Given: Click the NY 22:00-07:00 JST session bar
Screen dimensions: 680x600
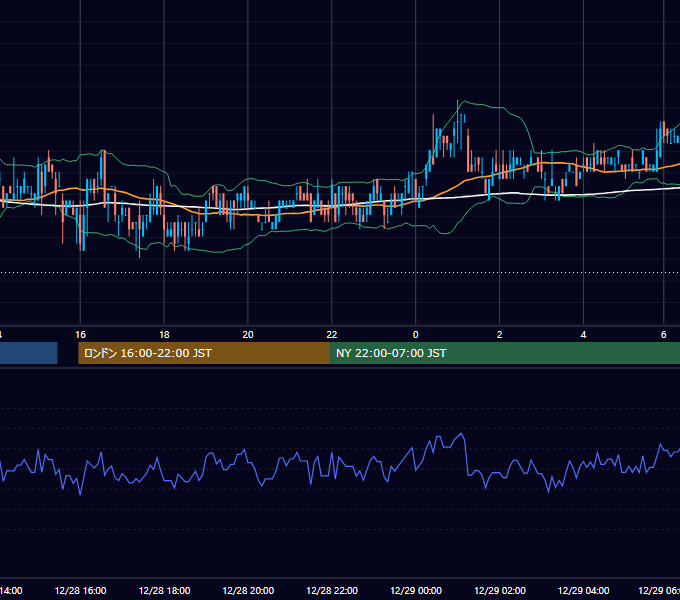Looking at the screenshot, I should [505, 353].
